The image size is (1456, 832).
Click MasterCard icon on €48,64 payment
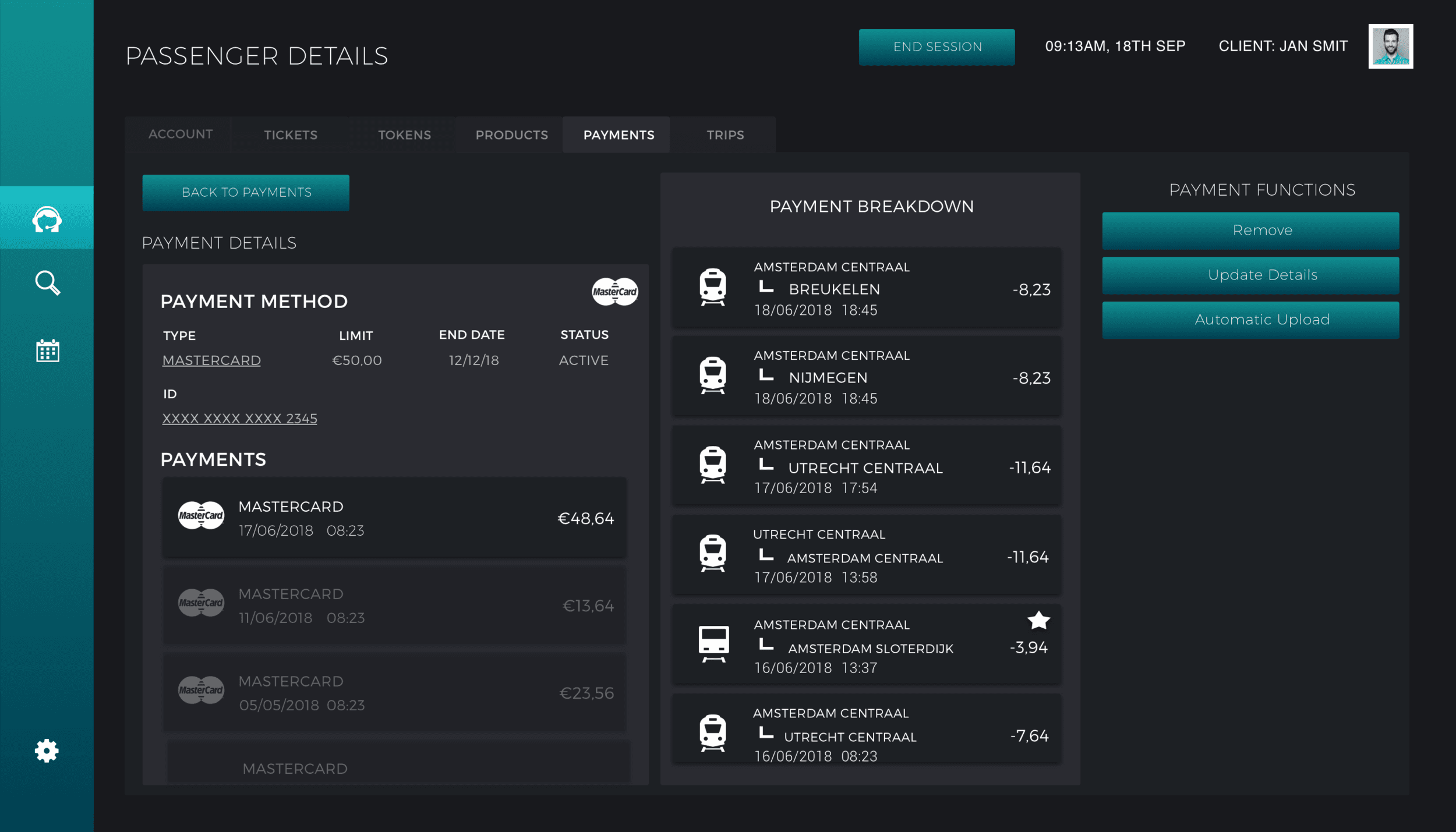(x=201, y=515)
